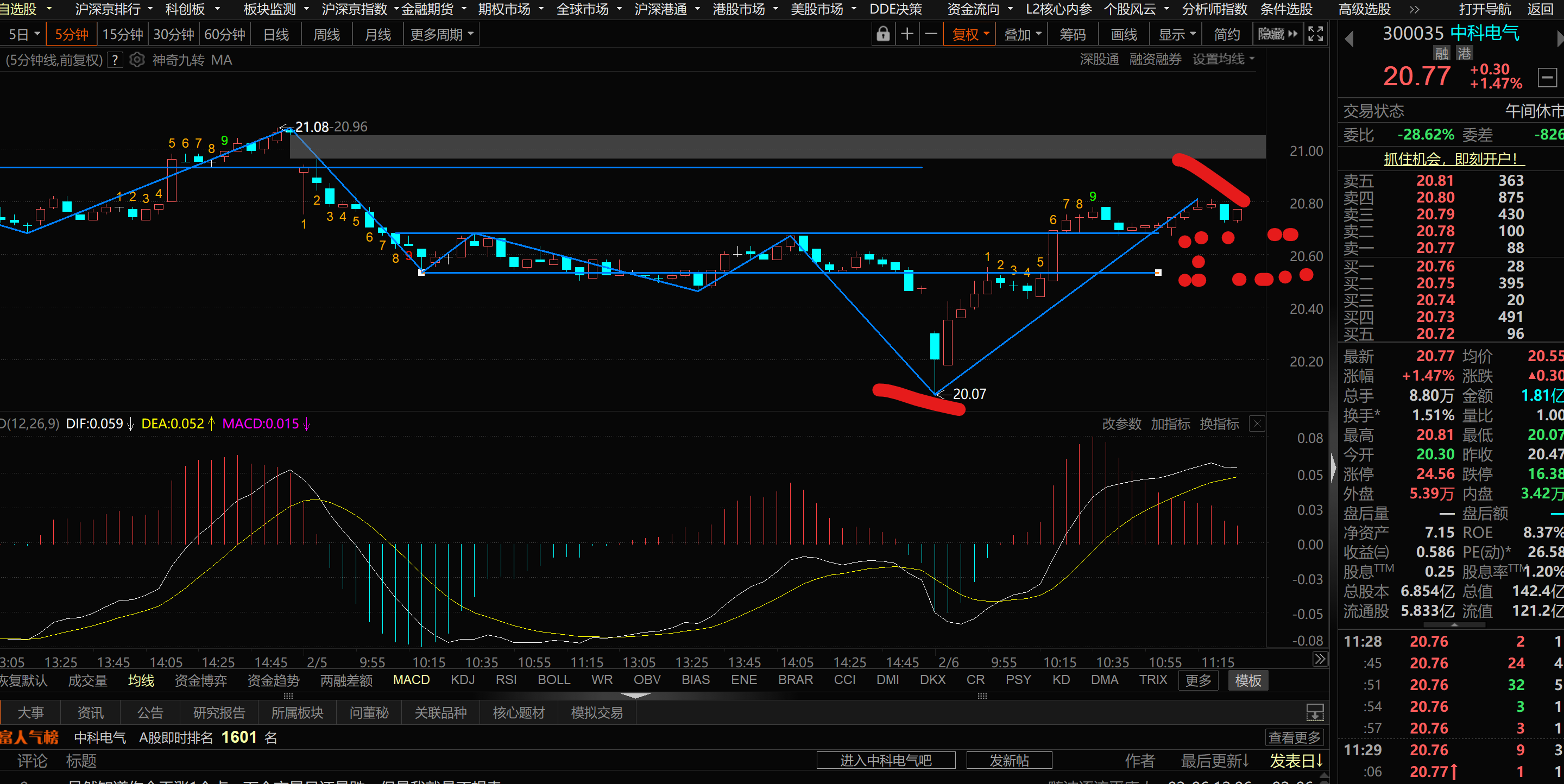Expand 更多周期 period dropdown
Image resolution: width=1564 pixels, height=784 pixels.
442,35
